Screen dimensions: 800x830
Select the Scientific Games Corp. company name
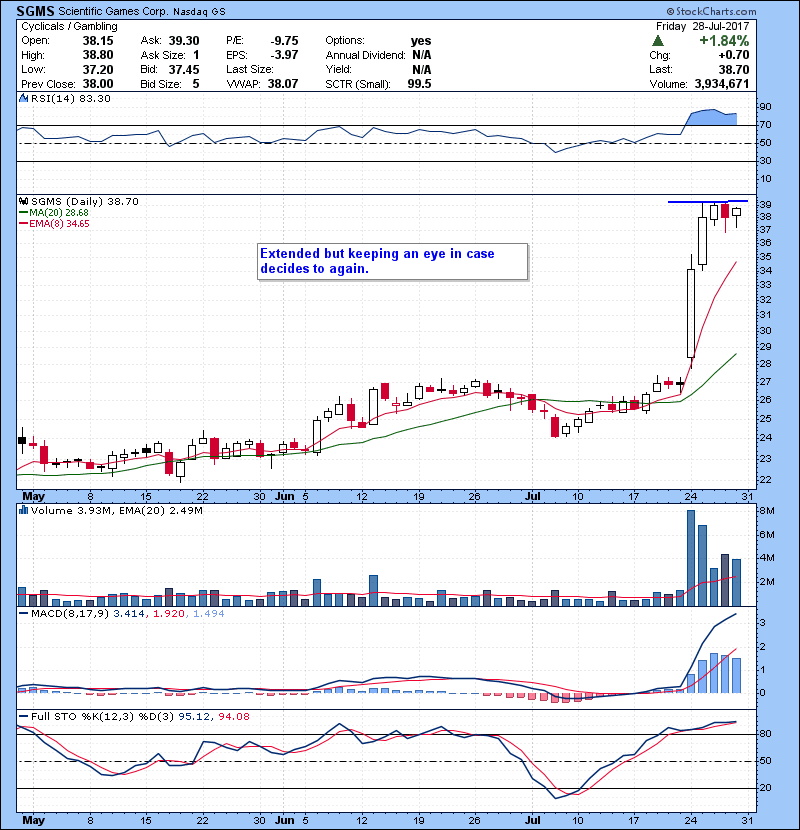pyautogui.click(x=113, y=11)
